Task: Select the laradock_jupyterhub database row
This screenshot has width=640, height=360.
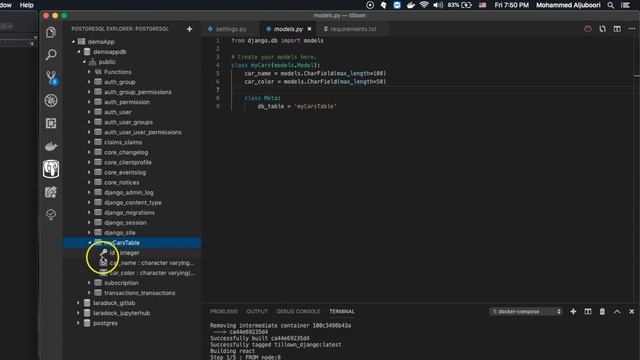Action: [132, 313]
